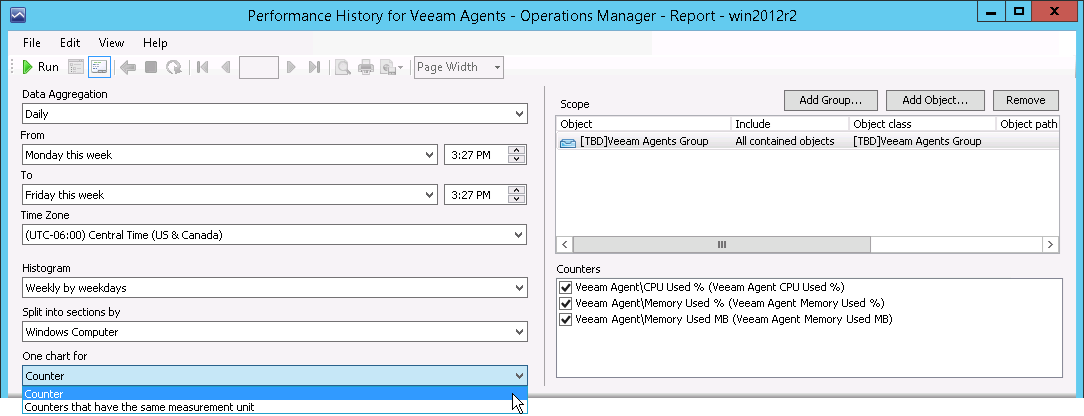Jump to the first page icon
The image size is (1084, 416).
point(203,67)
